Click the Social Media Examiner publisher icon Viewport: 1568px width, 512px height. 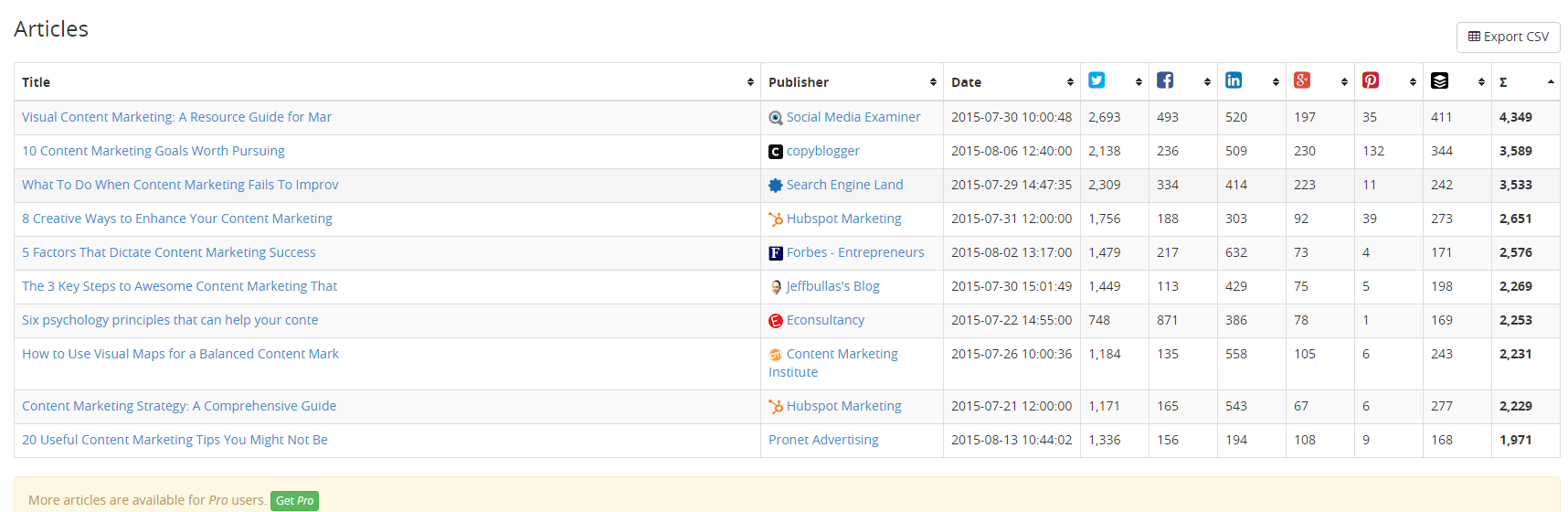point(776,118)
